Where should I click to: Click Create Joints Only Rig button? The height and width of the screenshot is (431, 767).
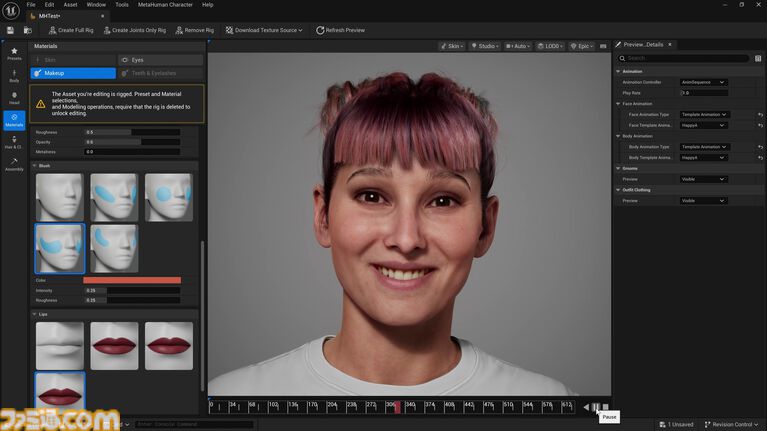coord(135,30)
